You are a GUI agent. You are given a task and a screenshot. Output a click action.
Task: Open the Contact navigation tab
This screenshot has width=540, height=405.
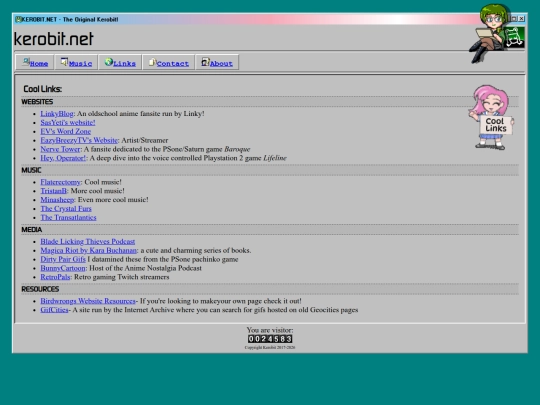(x=168, y=62)
